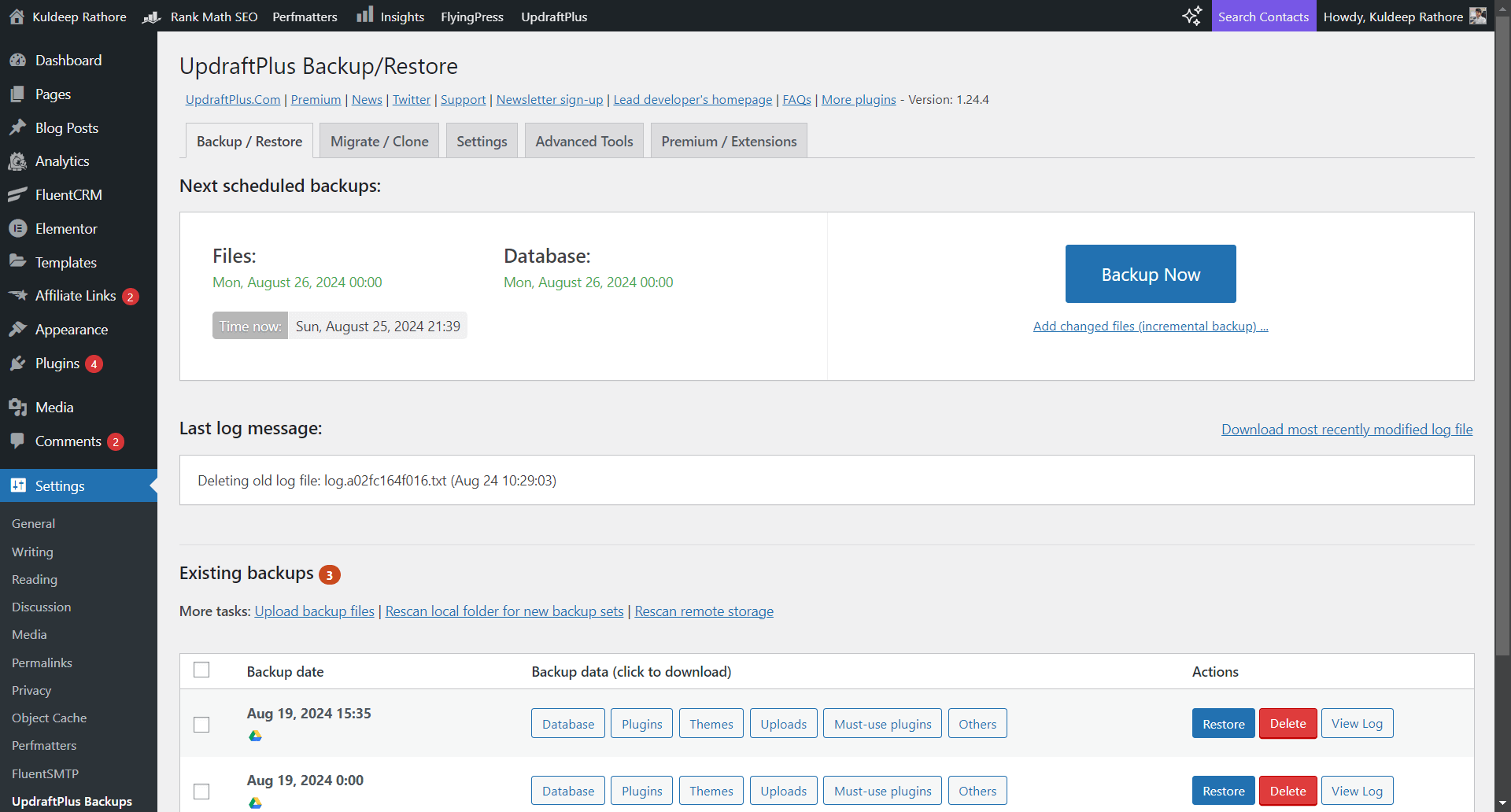Switch to the Migrate / Clone tab

379,141
